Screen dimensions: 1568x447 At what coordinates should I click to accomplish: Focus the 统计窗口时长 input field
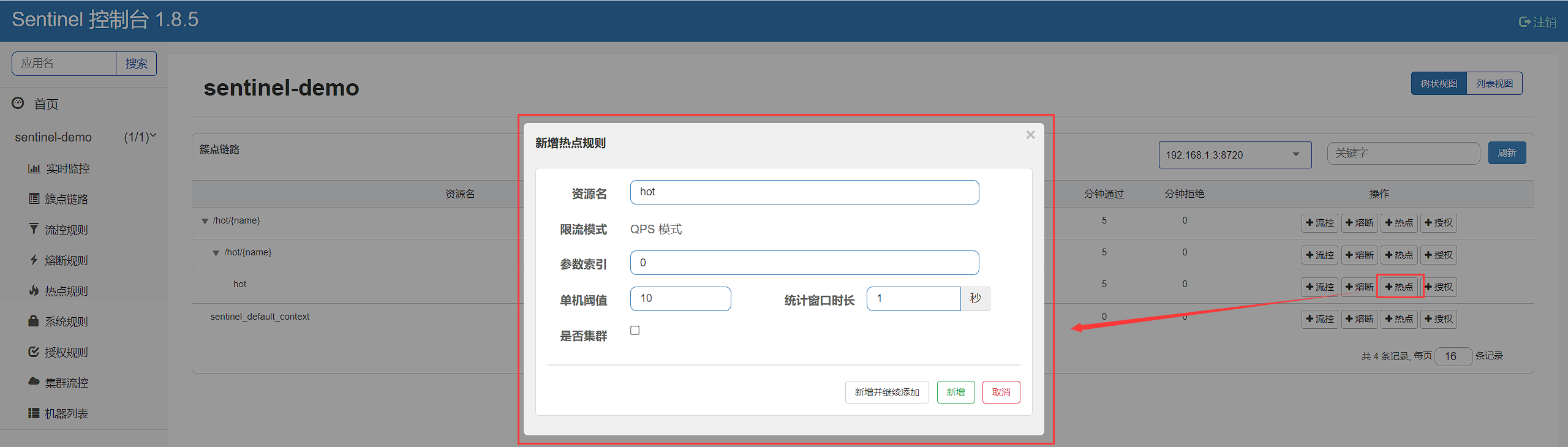(913, 299)
